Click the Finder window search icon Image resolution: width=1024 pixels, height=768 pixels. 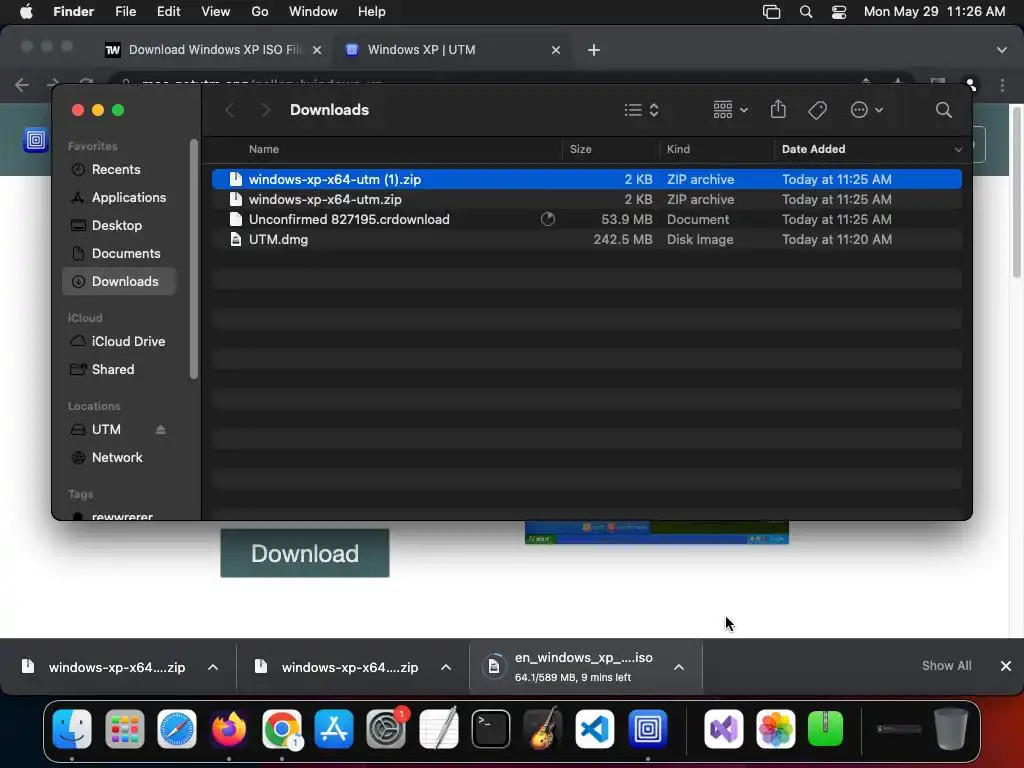pyautogui.click(x=943, y=110)
